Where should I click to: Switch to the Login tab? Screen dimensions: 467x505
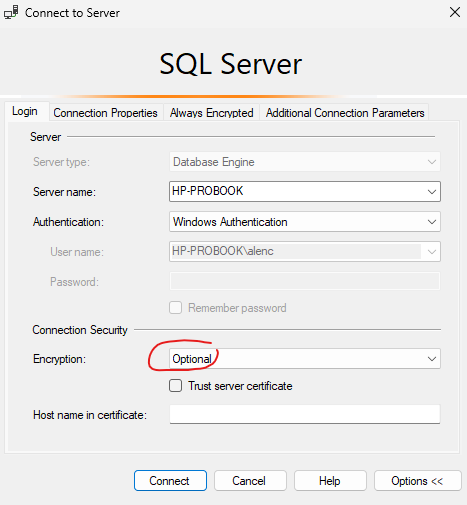coord(25,111)
